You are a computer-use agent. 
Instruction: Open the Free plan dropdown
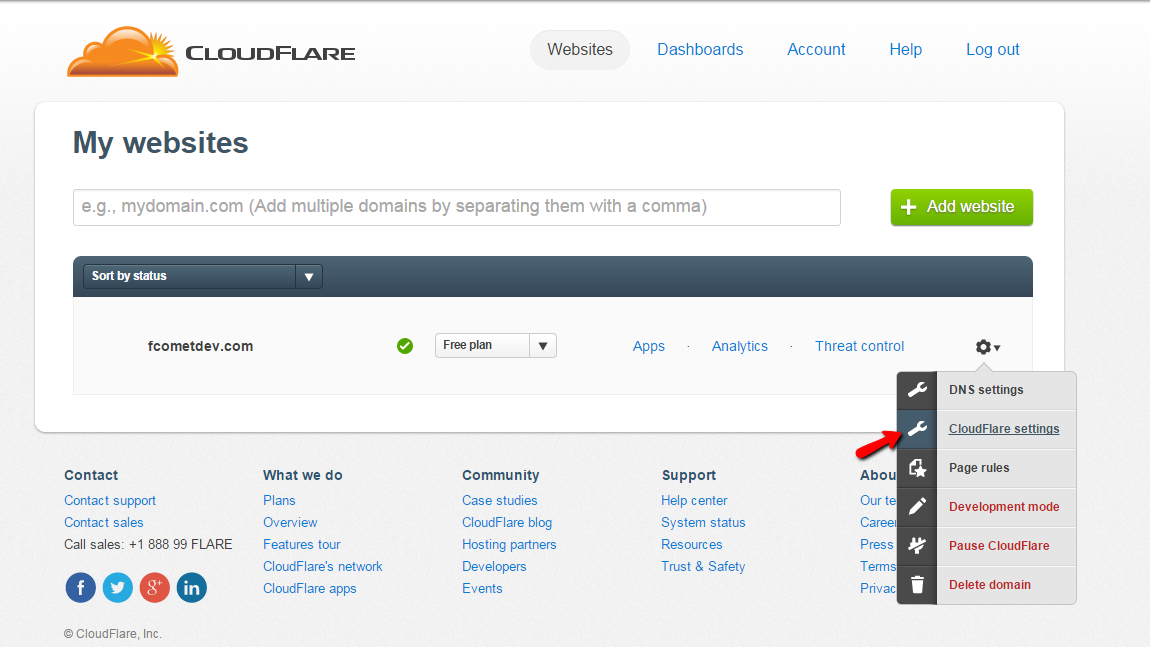point(496,346)
